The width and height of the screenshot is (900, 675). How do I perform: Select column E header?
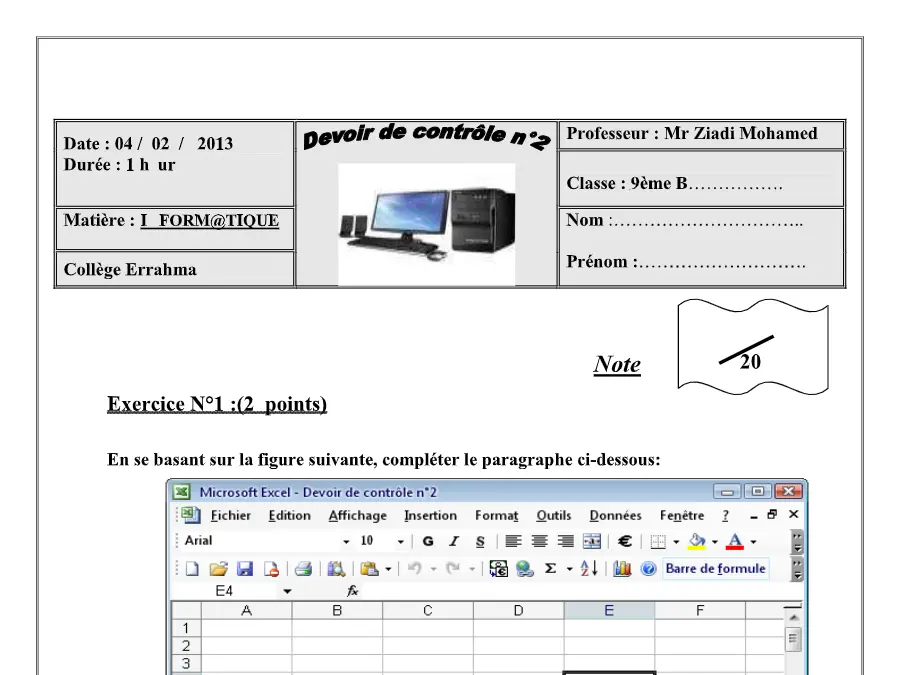[x=609, y=611]
